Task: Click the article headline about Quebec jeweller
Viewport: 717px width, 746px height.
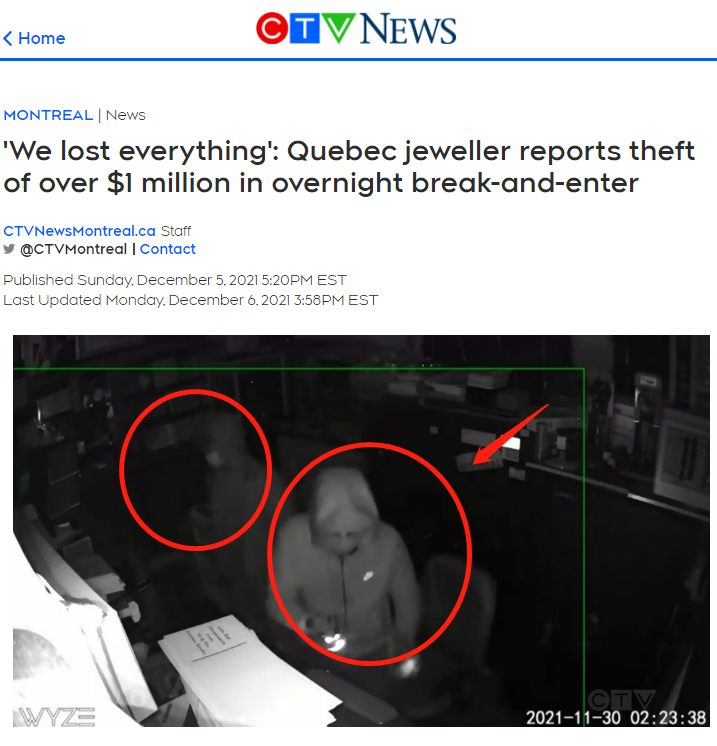Action: pos(349,167)
